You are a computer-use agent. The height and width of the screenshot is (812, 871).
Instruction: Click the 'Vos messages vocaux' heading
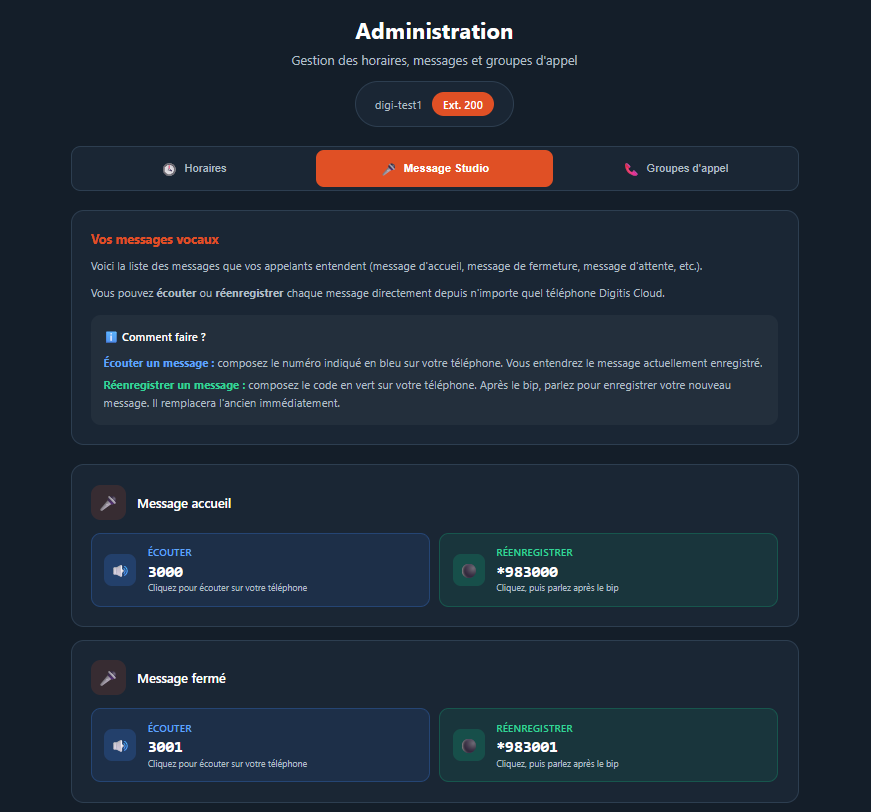point(154,240)
